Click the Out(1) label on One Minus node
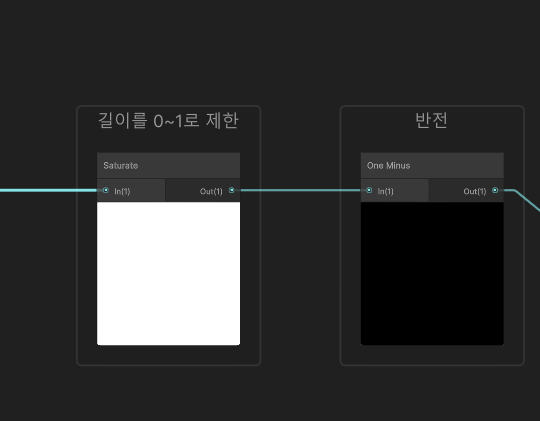Viewport: 540px width, 421px height. click(475, 192)
